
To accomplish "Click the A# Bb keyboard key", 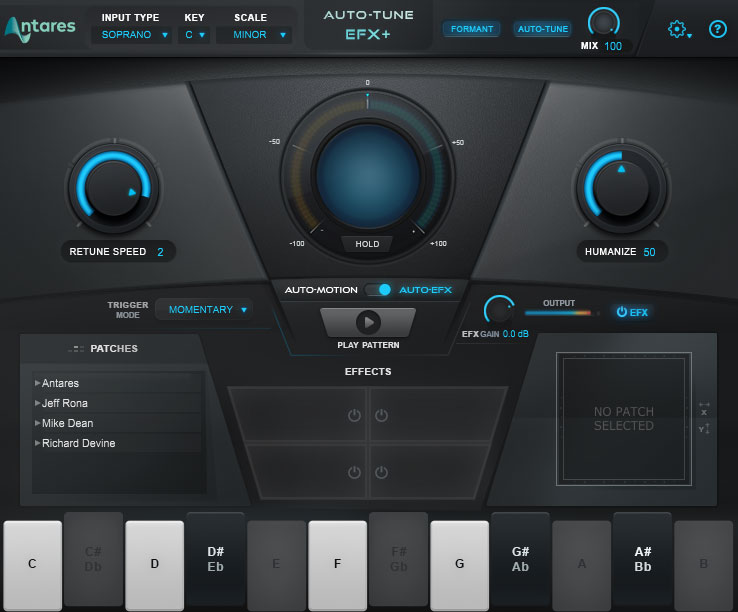I will [x=642, y=559].
